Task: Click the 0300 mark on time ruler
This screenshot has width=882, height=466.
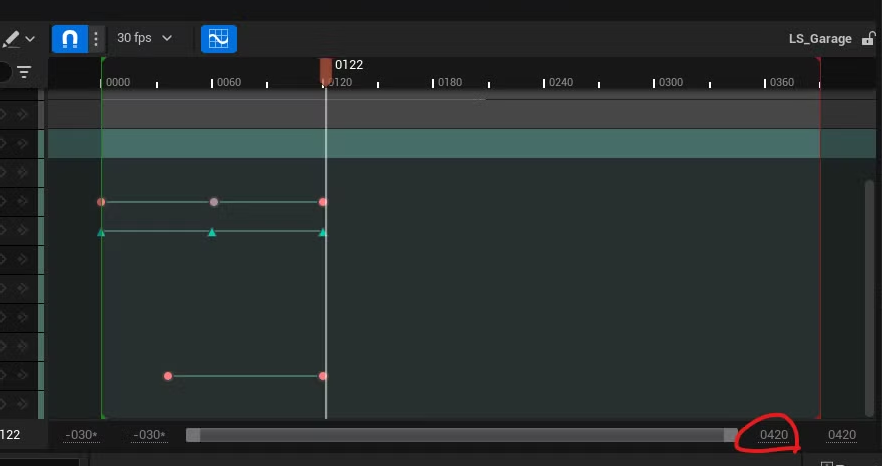Action: coord(670,82)
